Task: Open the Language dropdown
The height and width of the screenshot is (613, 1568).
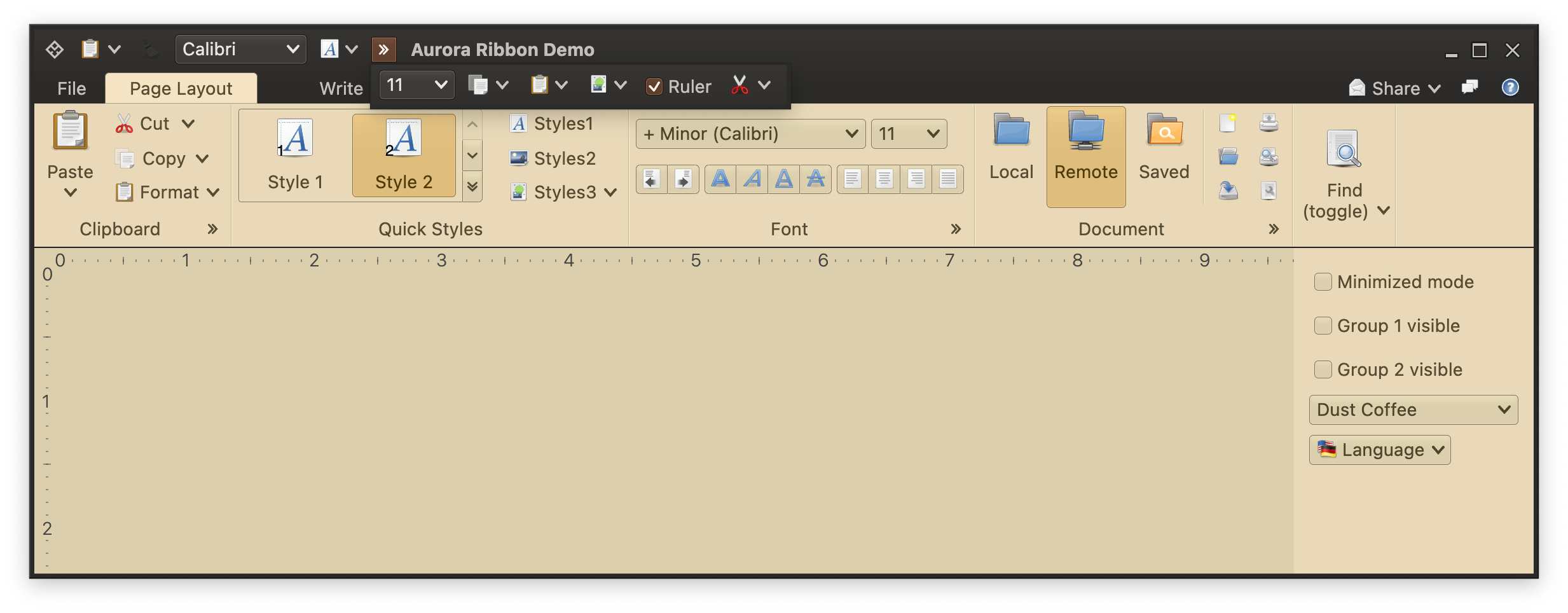Action: (1380, 450)
